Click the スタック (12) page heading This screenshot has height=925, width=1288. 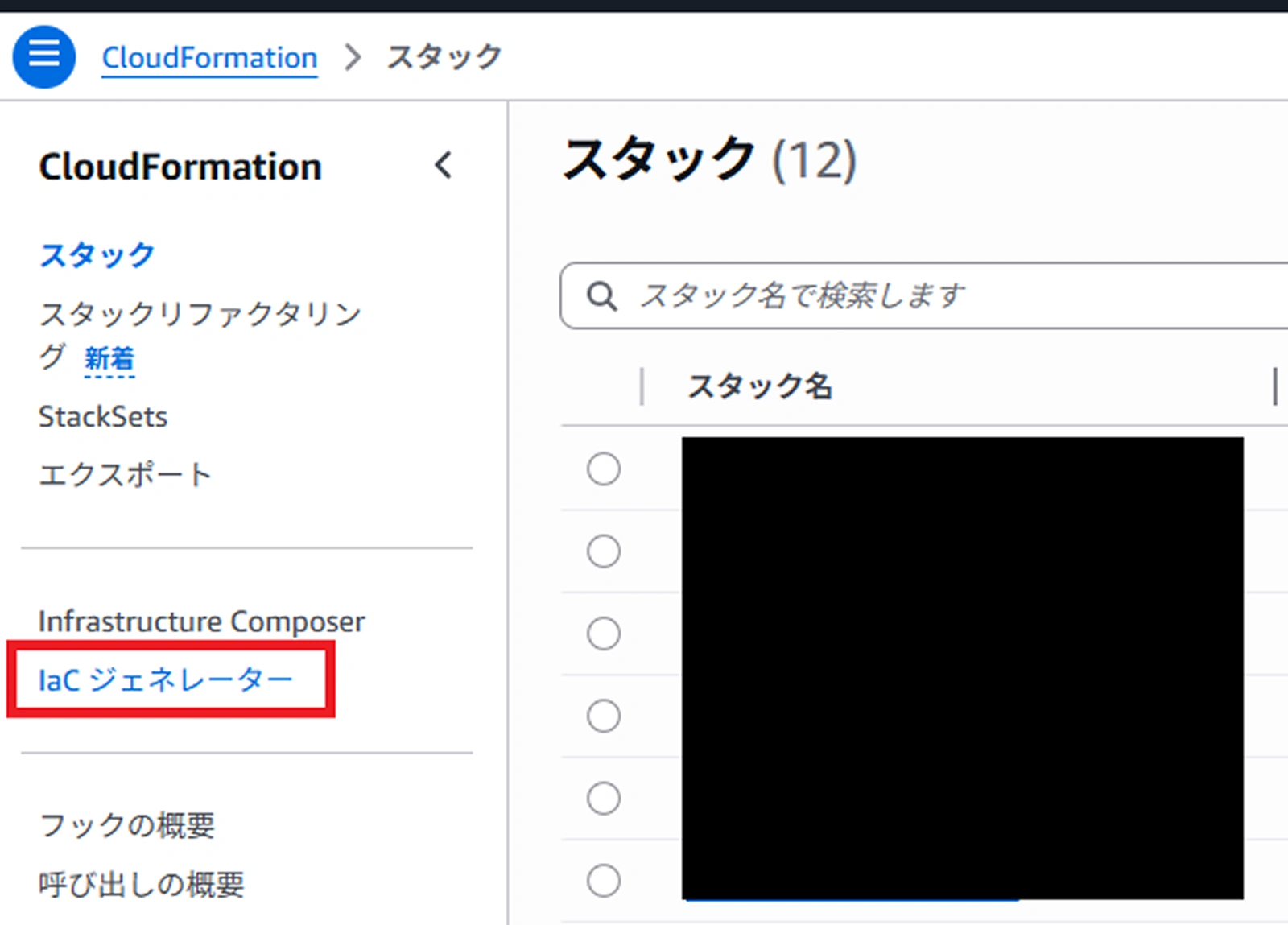(709, 159)
